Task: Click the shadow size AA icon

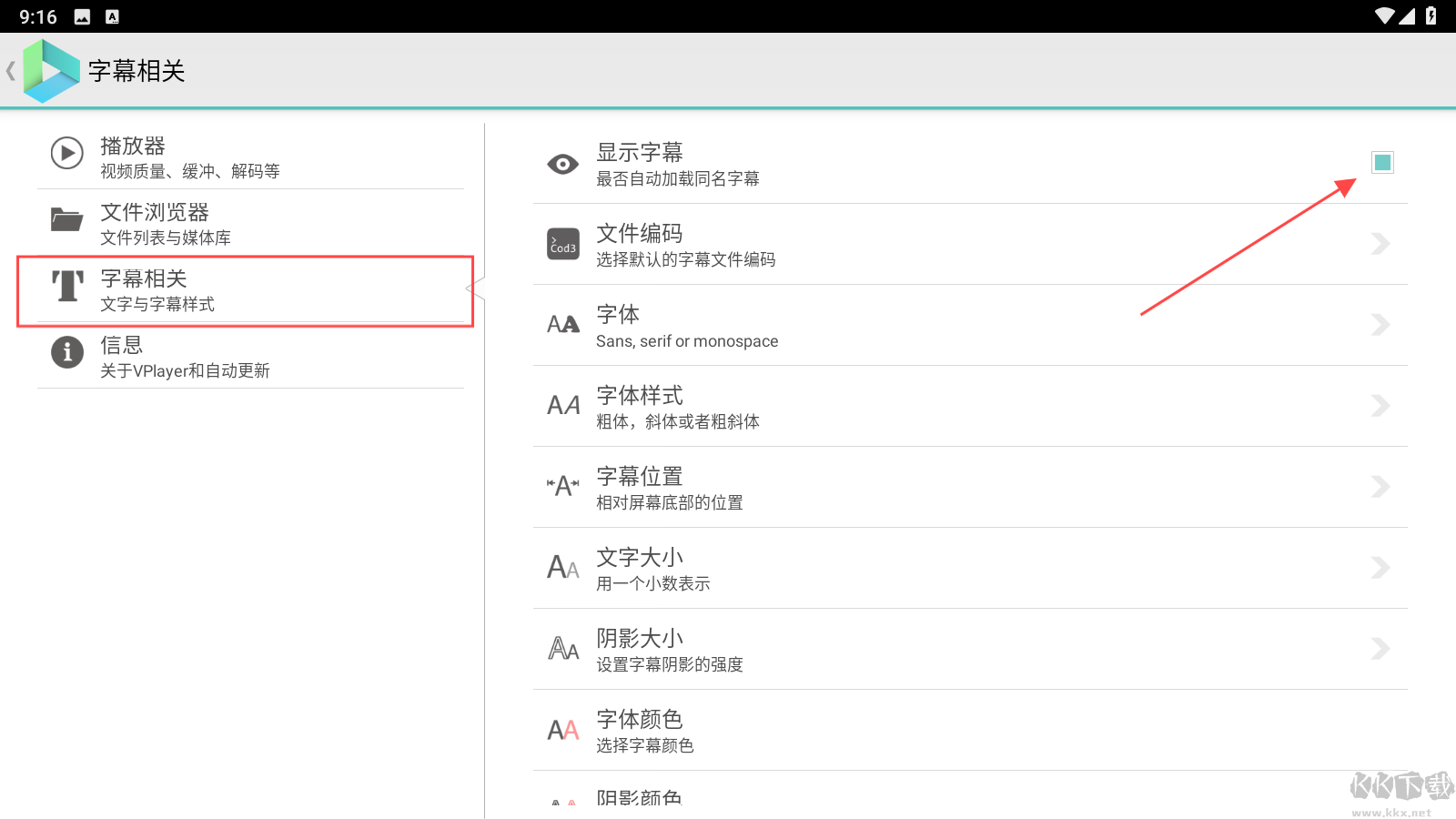Action: (x=562, y=649)
